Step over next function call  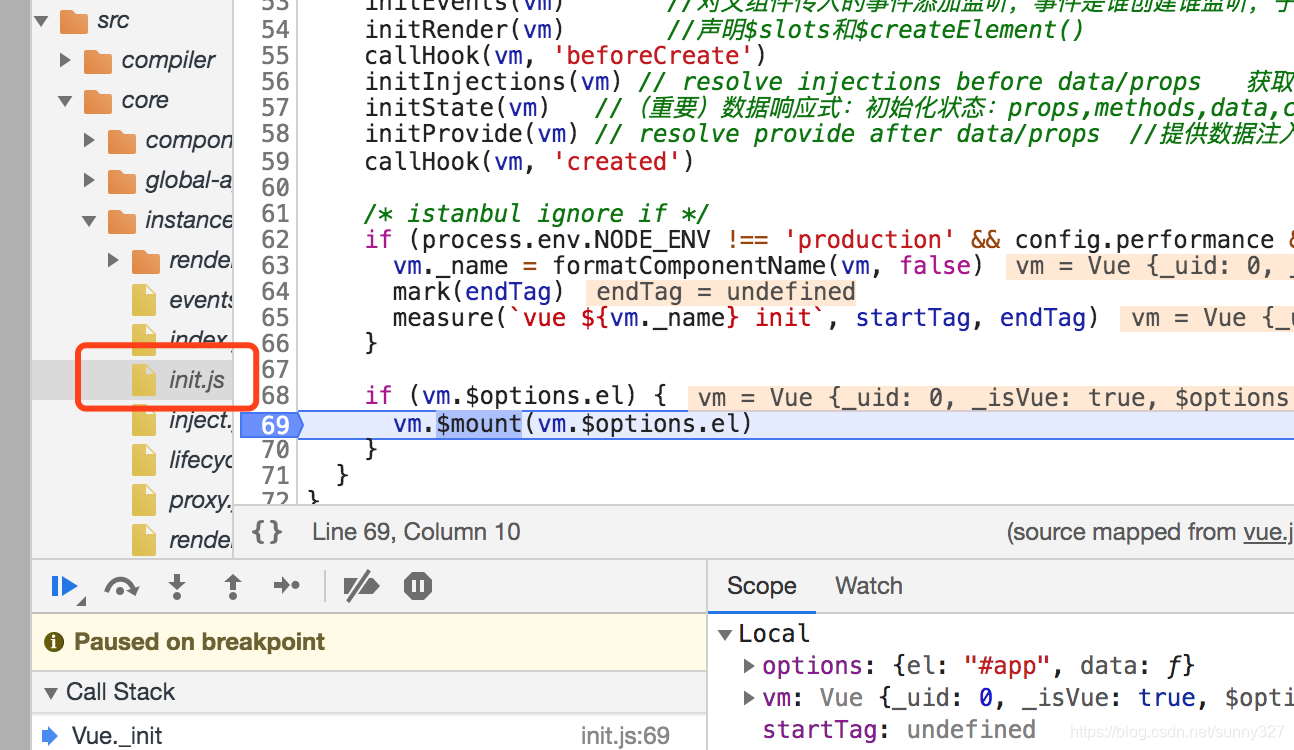point(121,586)
